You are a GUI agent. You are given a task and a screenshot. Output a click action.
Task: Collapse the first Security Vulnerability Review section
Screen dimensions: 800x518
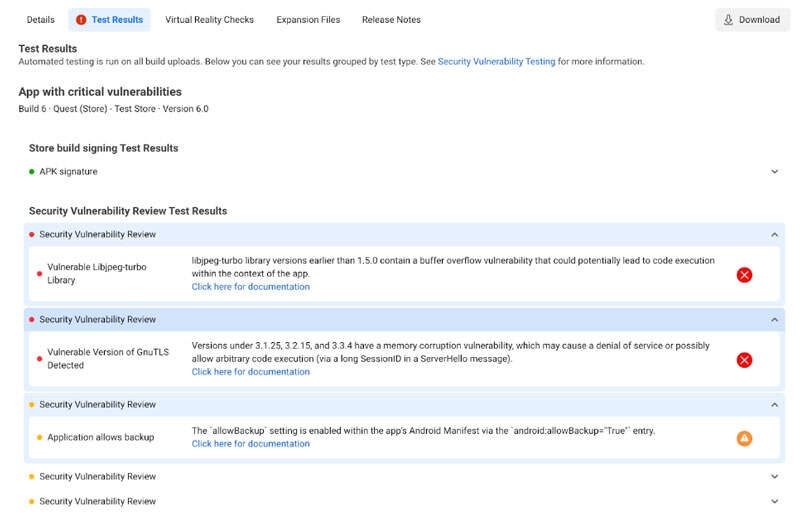coord(774,235)
